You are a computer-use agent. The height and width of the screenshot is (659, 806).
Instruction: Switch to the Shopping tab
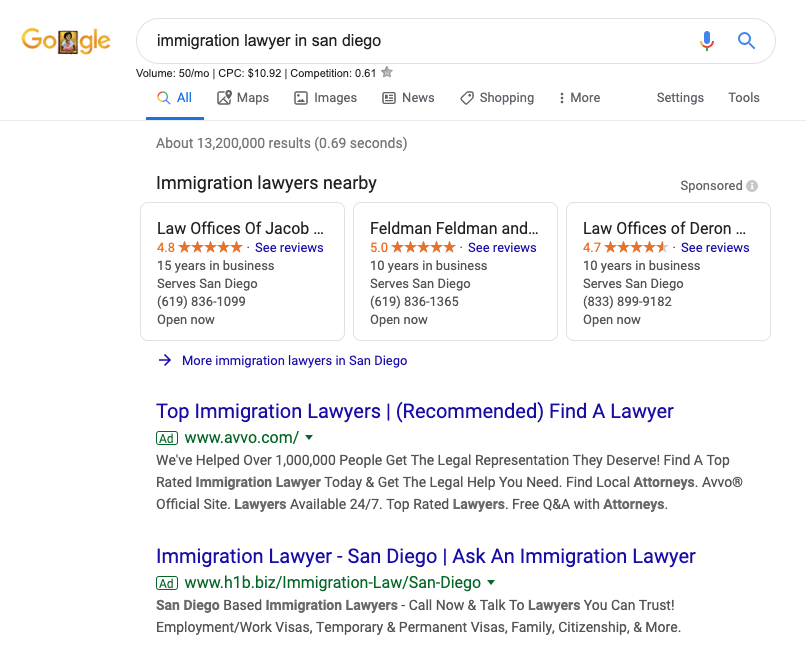[x=497, y=98]
